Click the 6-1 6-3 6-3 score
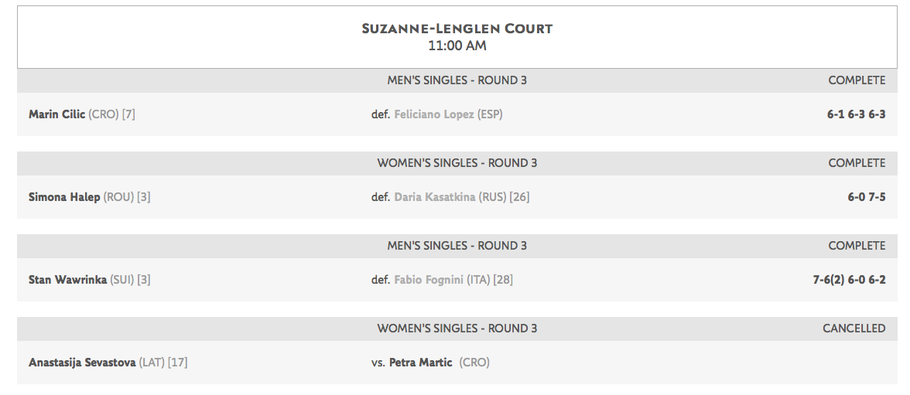This screenshot has width=910, height=395. [x=856, y=114]
